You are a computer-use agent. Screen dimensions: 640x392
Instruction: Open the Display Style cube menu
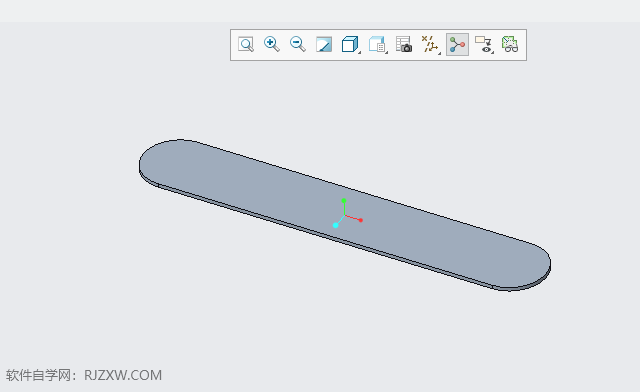[x=351, y=45]
